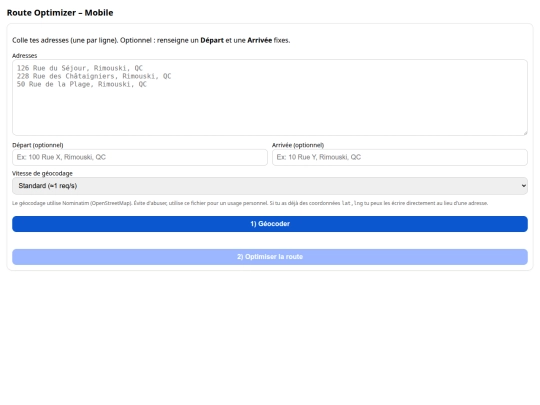Image resolution: width=540 pixels, height=405 pixels.
Task: Click the Départ (optionnel) label
Action: tap(38, 145)
